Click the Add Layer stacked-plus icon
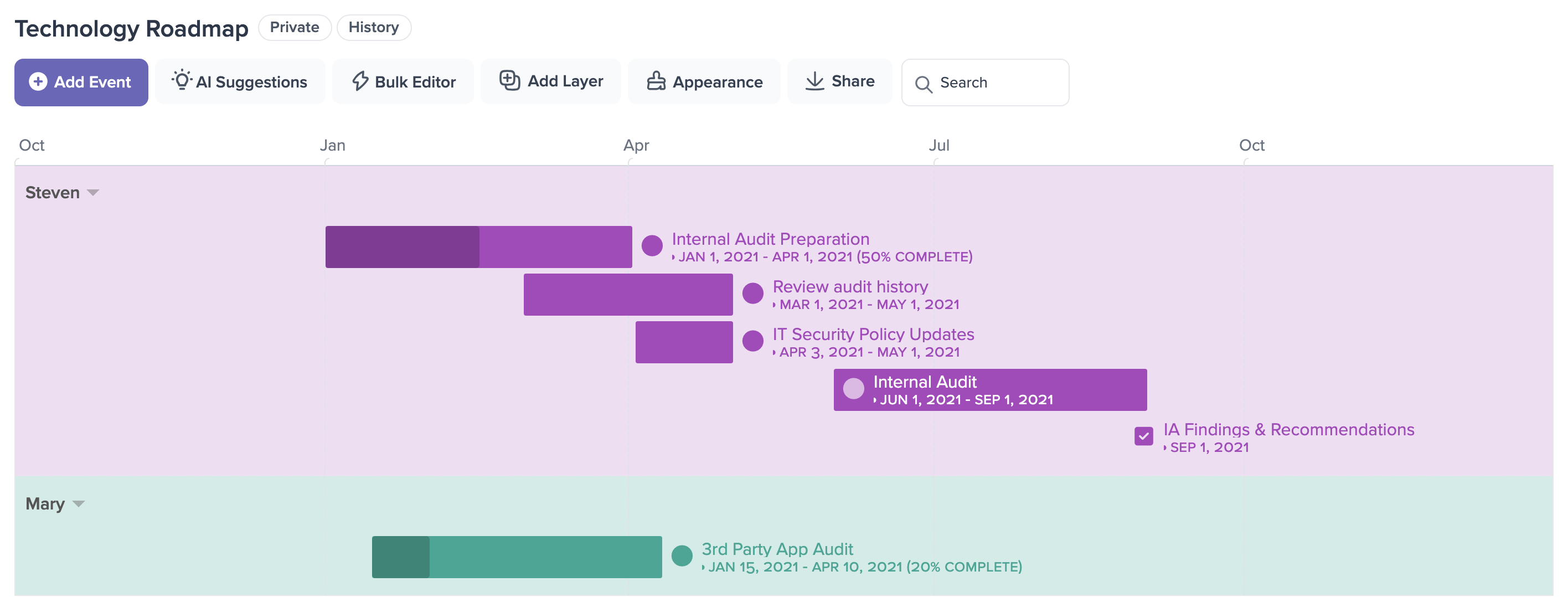Screen dimensions: 1568x597 coord(509,80)
